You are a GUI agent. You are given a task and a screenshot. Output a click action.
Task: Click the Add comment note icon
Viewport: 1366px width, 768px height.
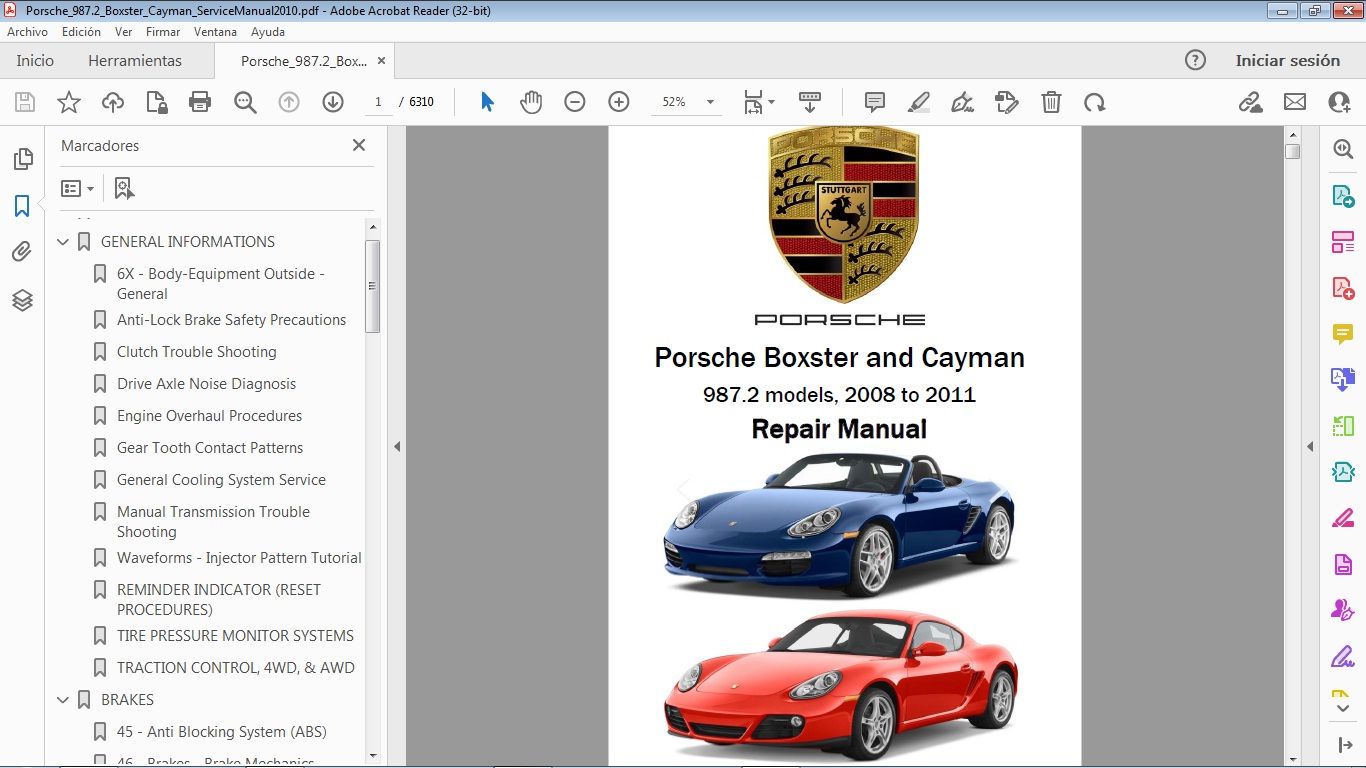(x=875, y=102)
